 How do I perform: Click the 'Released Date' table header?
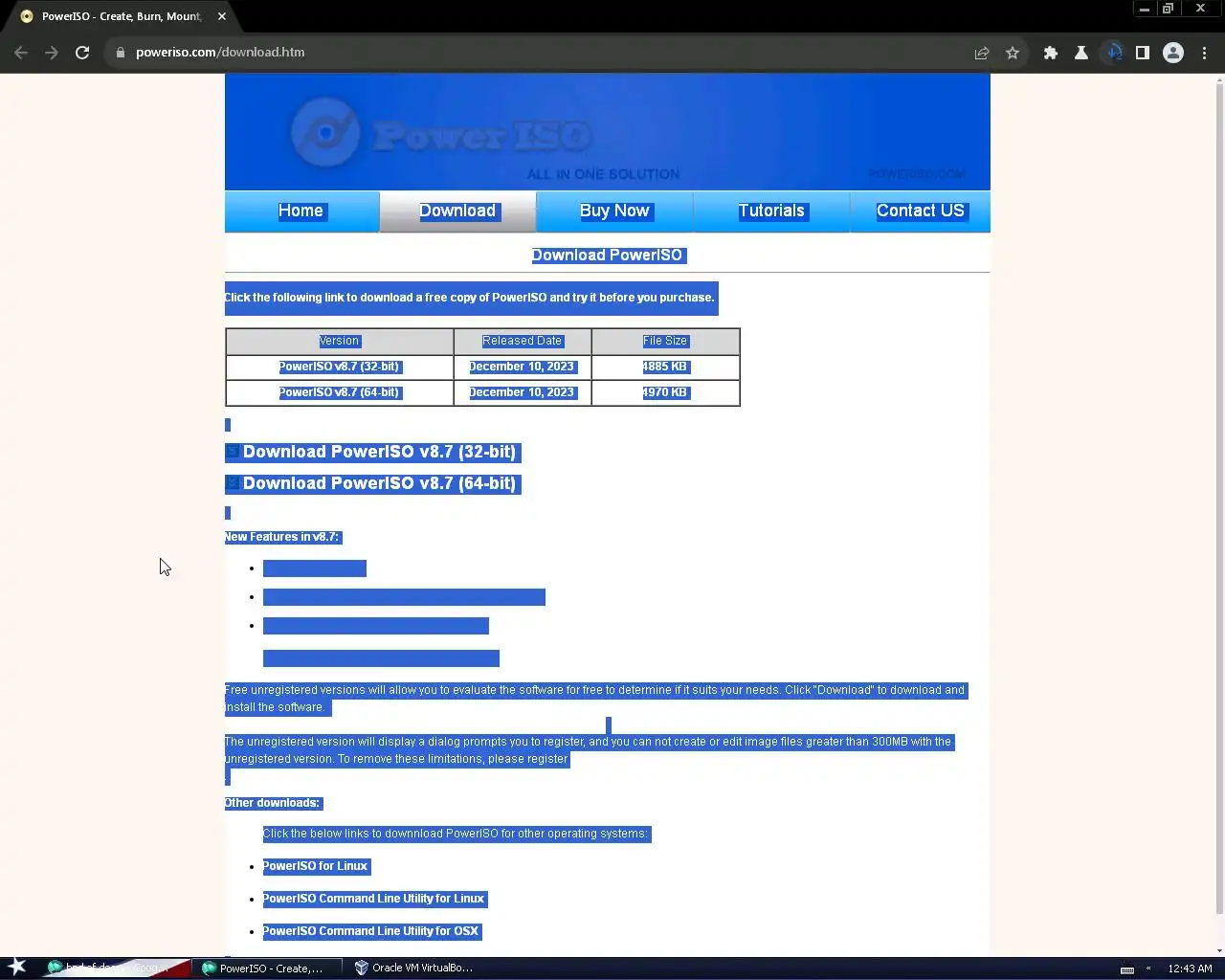coord(522,341)
